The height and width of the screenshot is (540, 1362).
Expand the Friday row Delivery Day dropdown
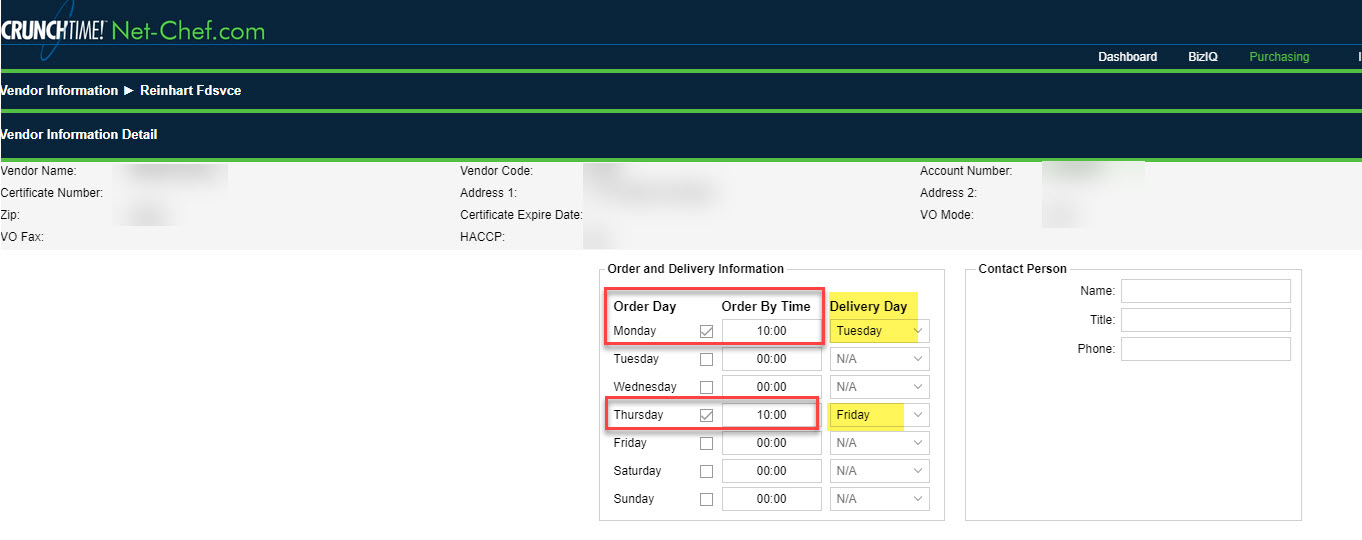(879, 443)
